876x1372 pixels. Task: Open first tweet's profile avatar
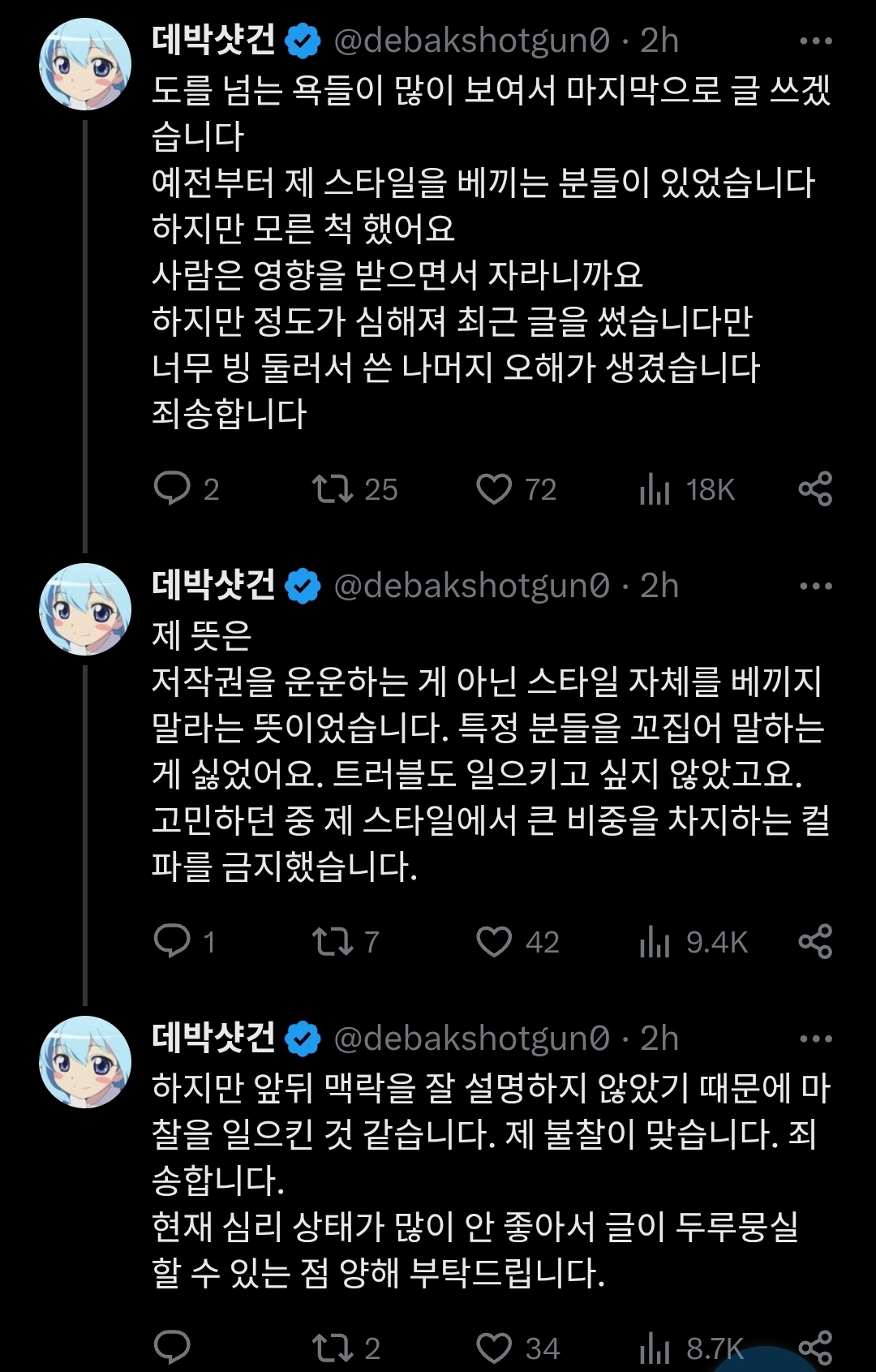coord(85,64)
